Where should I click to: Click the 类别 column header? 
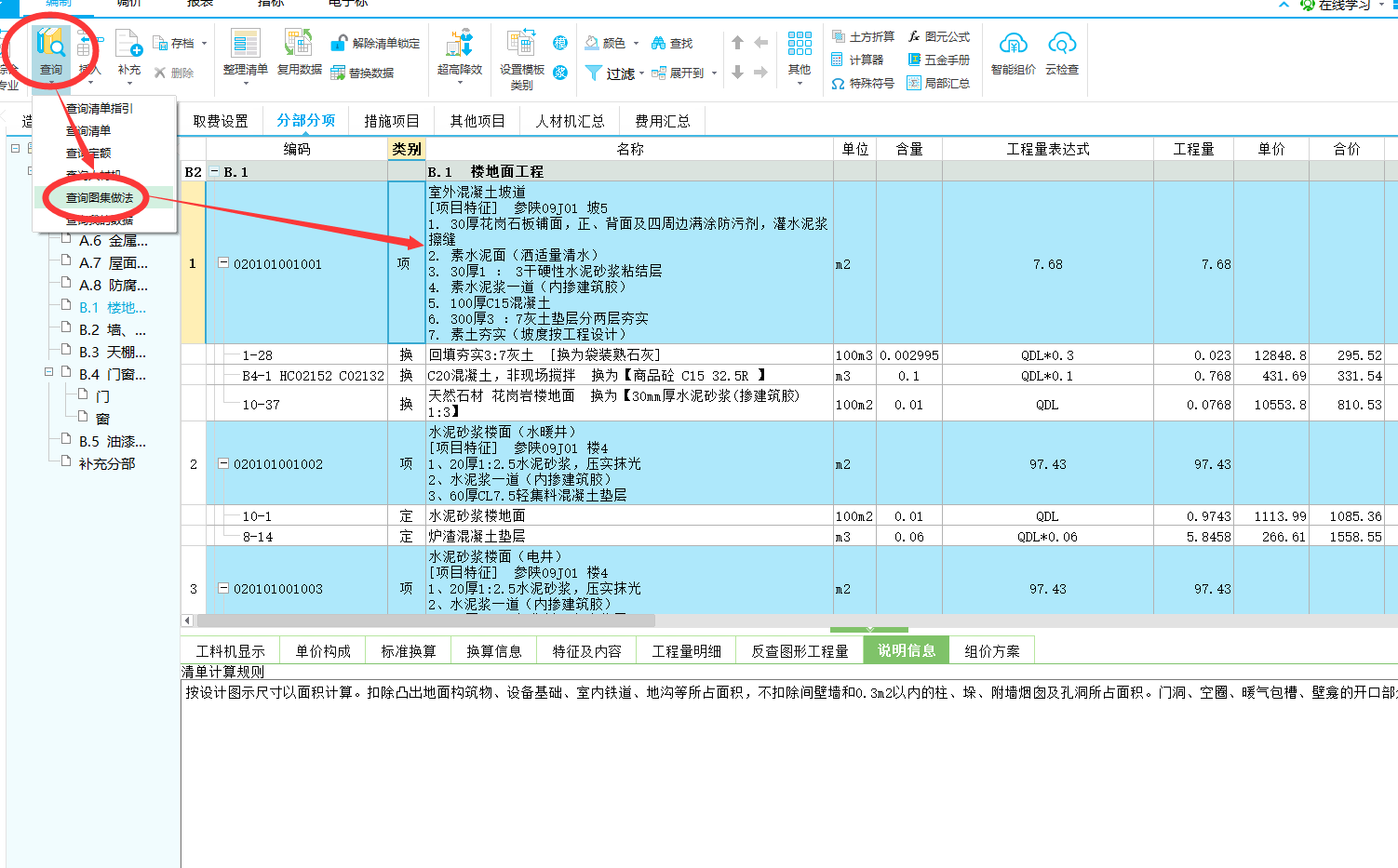pos(406,149)
